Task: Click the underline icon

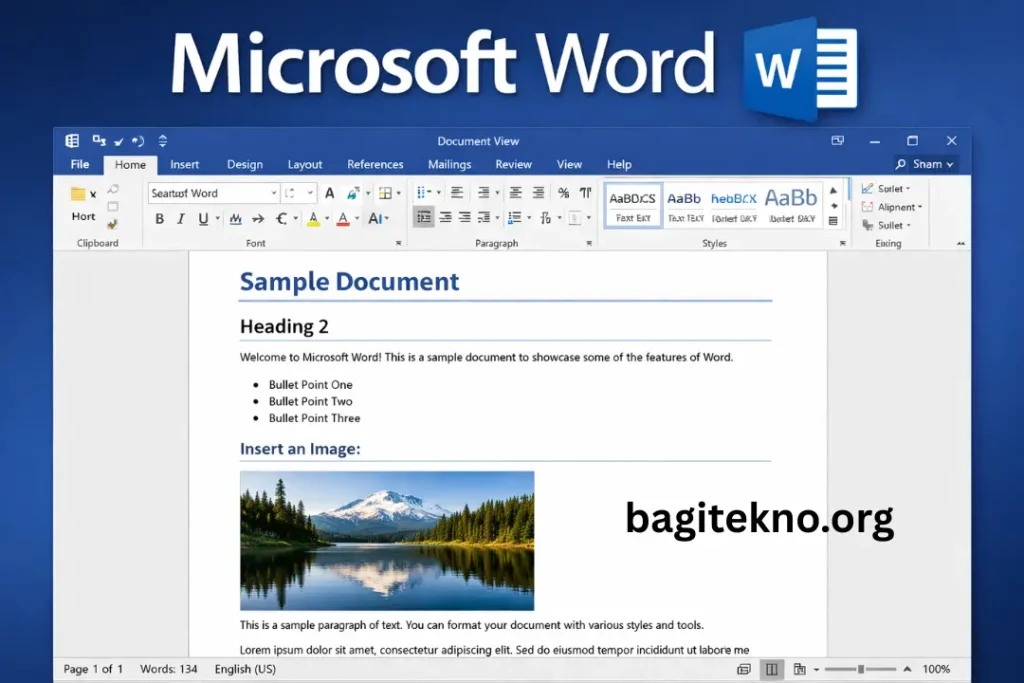Action: coord(202,218)
